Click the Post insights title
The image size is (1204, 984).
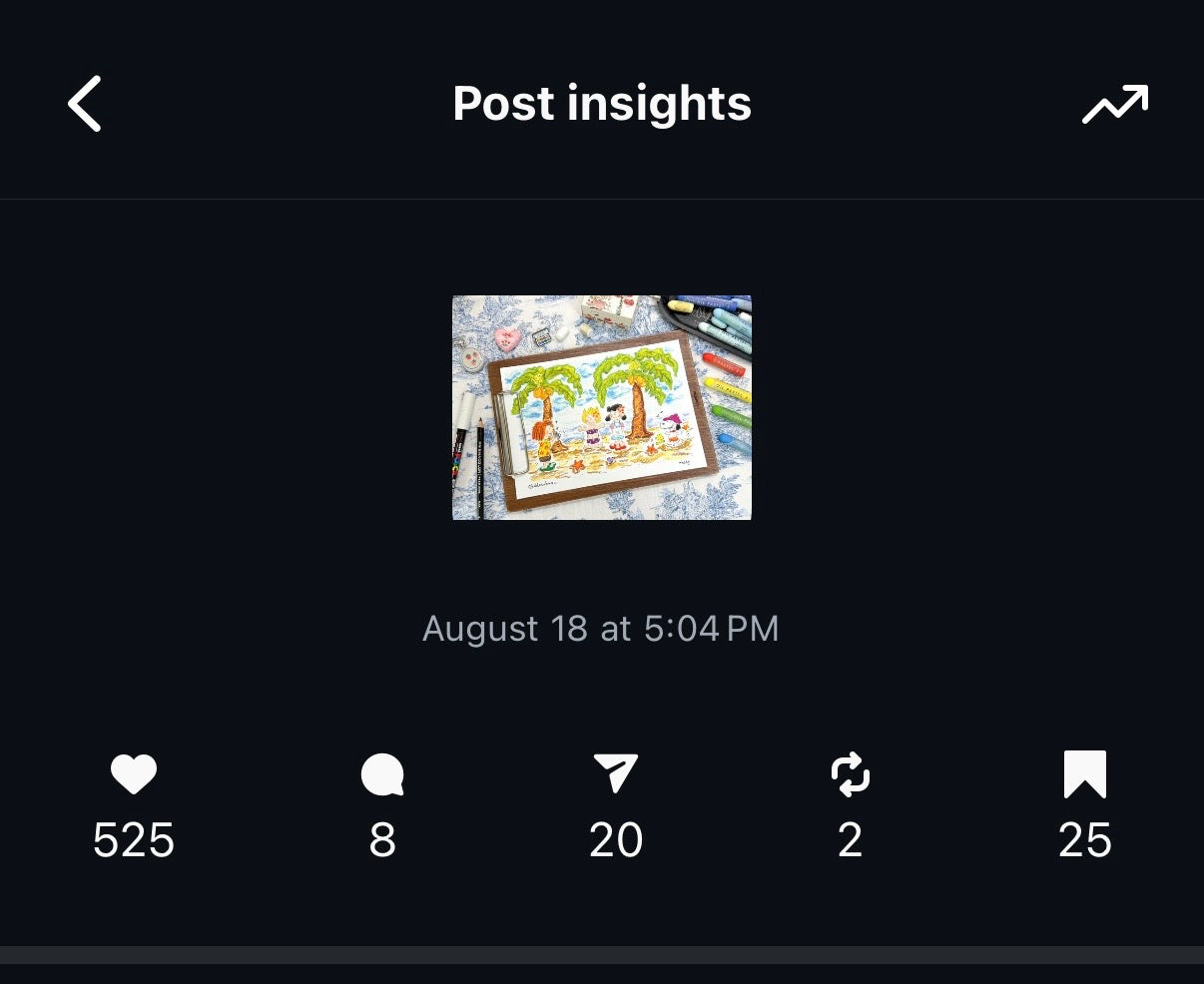(602, 104)
